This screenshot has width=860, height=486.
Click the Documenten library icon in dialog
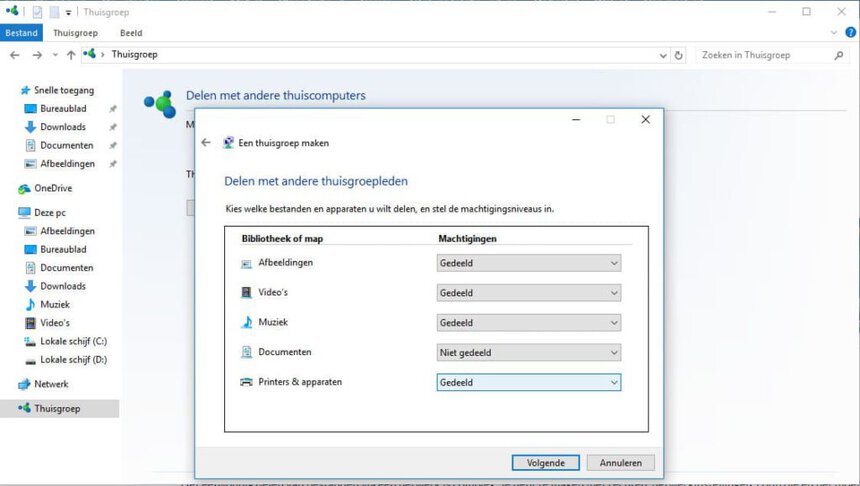(246, 352)
